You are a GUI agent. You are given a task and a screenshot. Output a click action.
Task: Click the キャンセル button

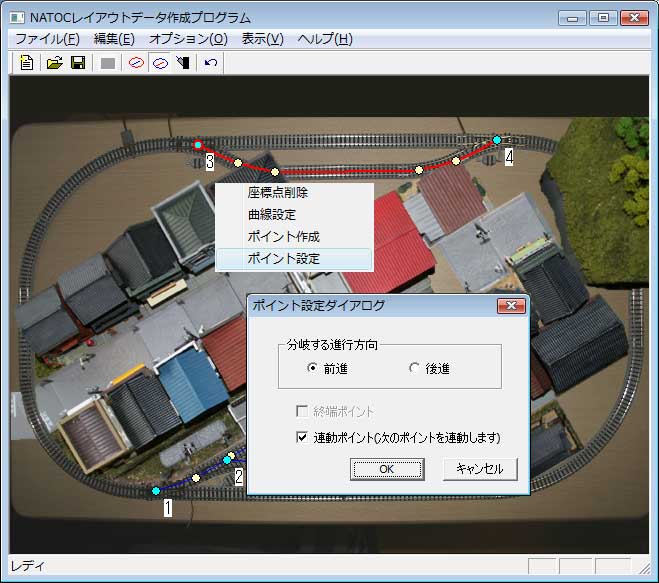480,469
